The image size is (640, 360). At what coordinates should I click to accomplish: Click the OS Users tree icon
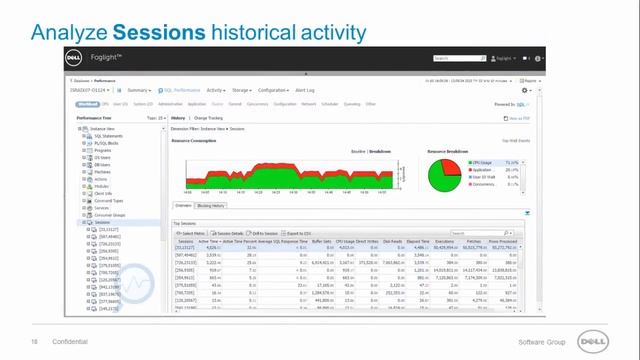click(89, 158)
